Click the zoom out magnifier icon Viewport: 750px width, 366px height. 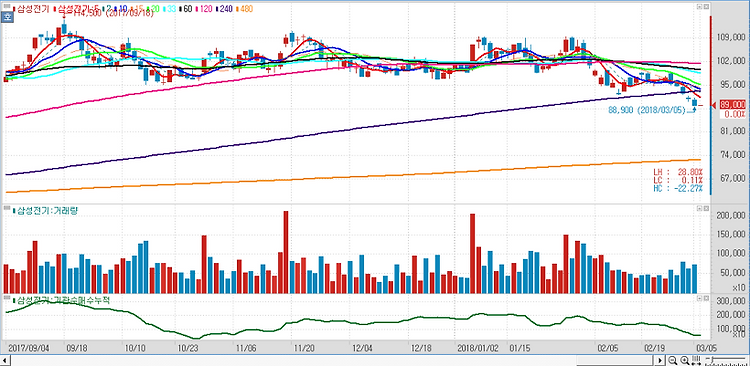pos(673,360)
